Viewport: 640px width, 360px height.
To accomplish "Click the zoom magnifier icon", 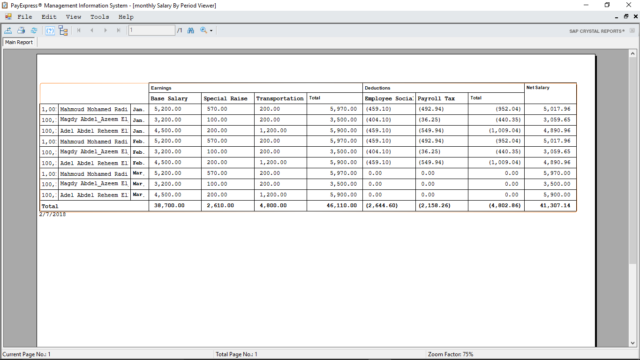I will 203,31.
